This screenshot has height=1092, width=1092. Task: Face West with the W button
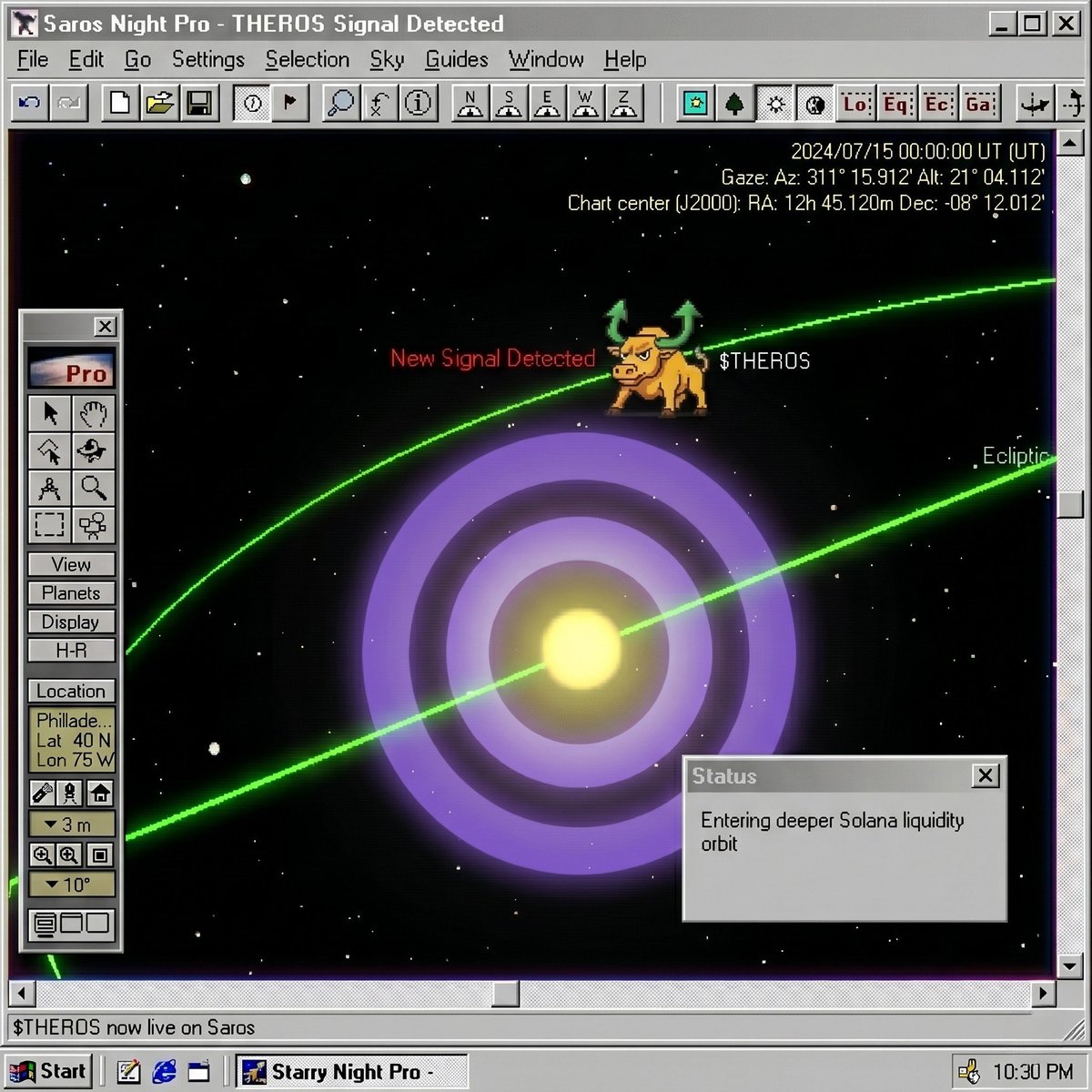585,104
